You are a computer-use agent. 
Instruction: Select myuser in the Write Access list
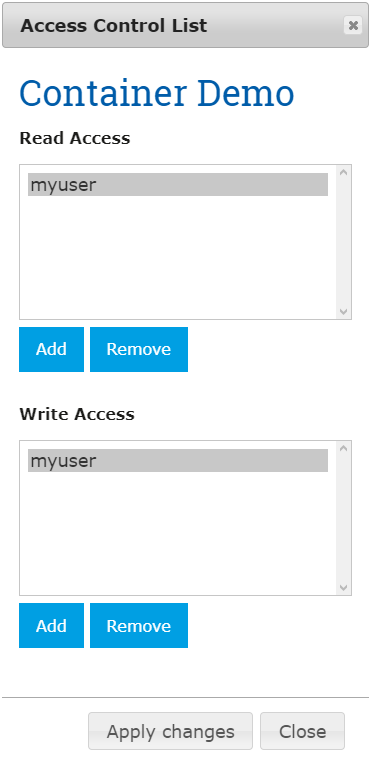pos(178,460)
